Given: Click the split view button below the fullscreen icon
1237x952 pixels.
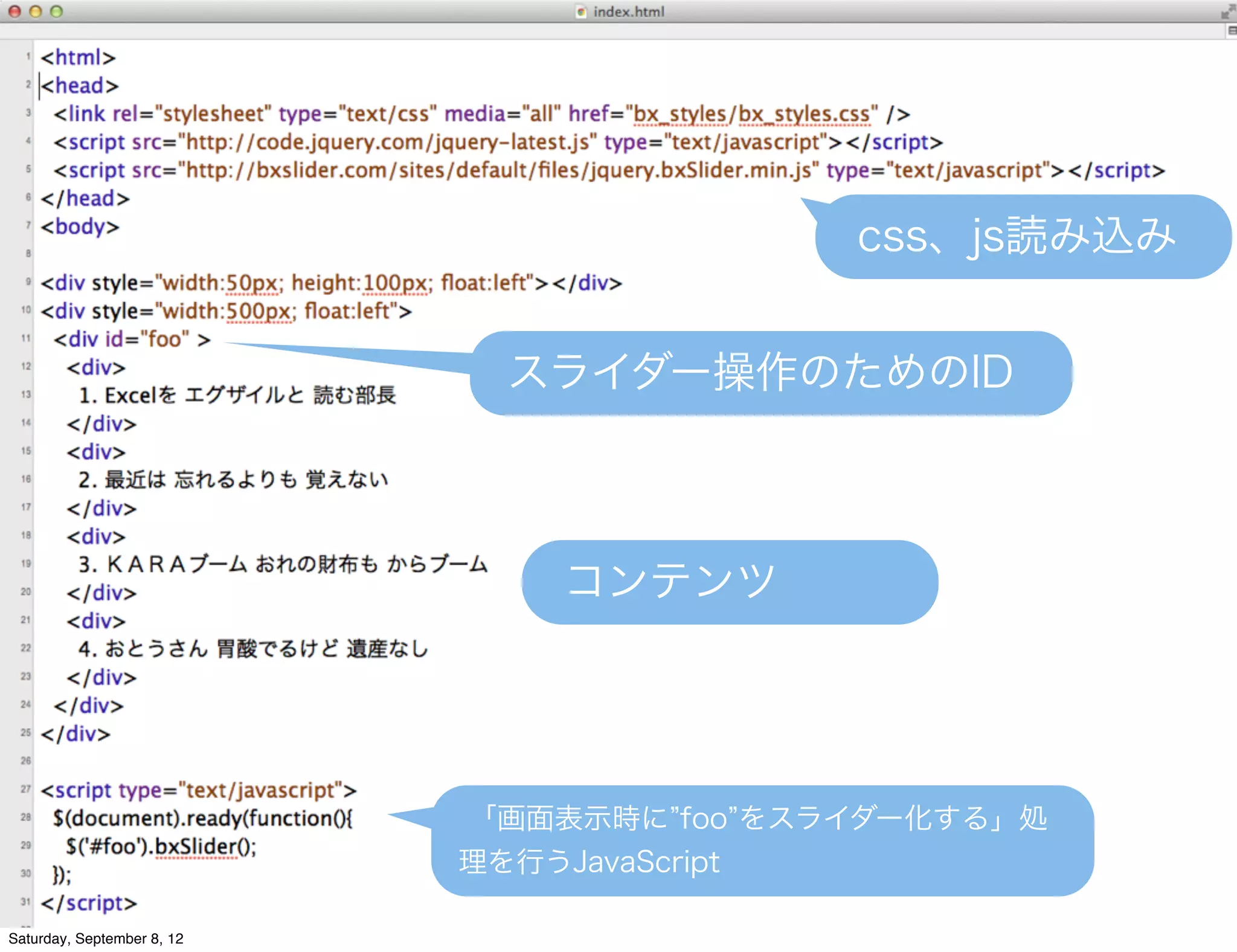Looking at the screenshot, I should click(x=1232, y=31).
